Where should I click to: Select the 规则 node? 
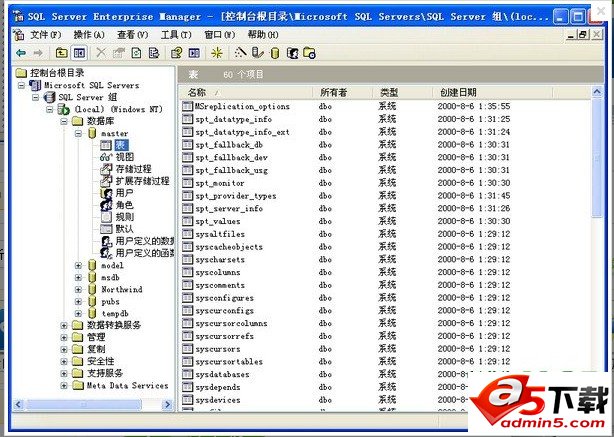125,217
